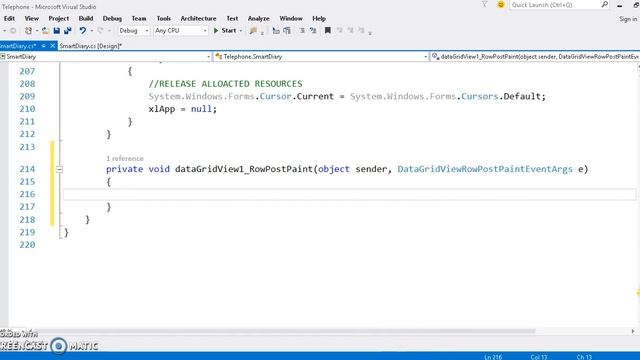
Task: Click the Clear bookmarks icon
Action: [361, 31]
